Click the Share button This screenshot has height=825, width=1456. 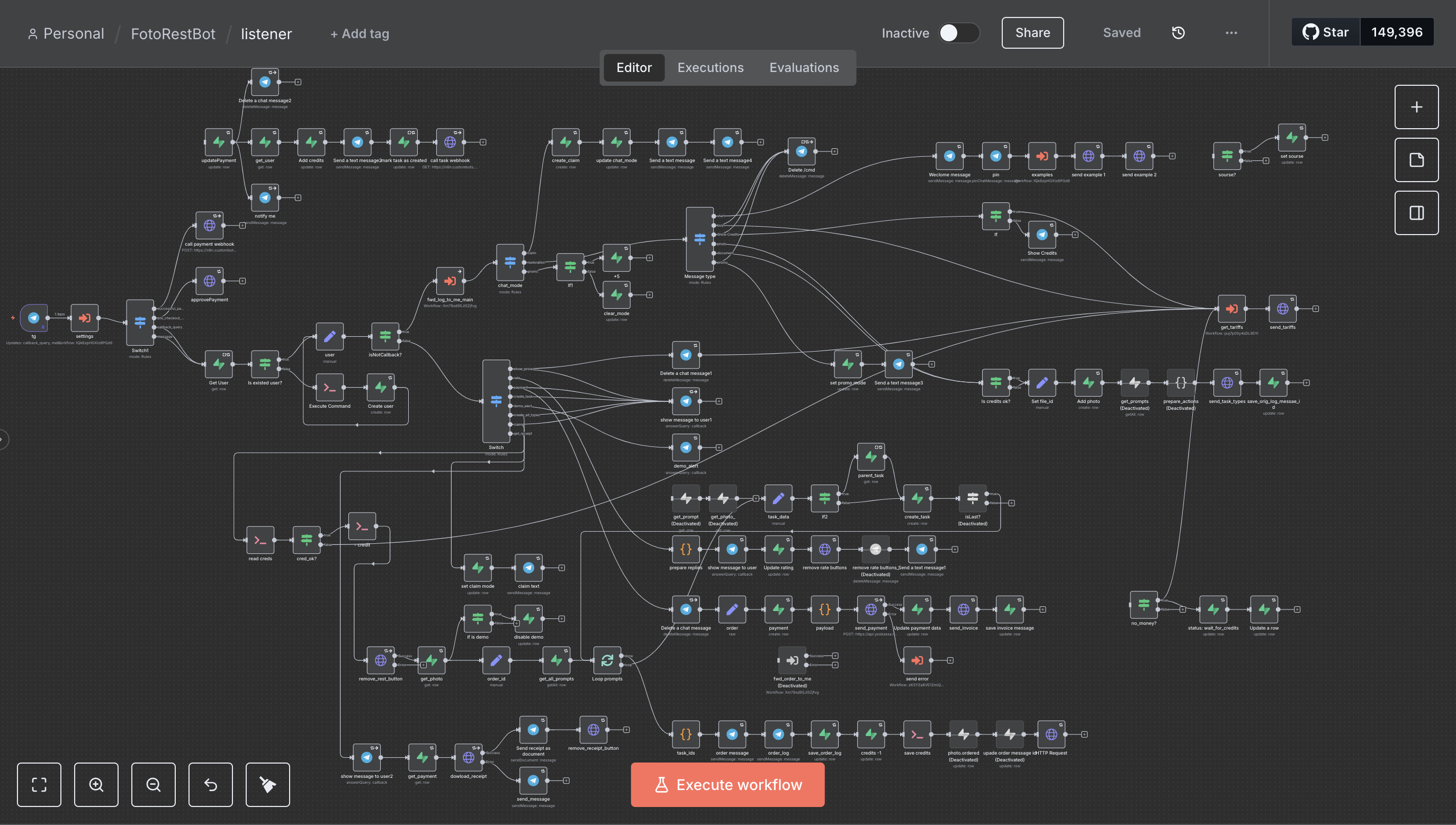click(1032, 33)
